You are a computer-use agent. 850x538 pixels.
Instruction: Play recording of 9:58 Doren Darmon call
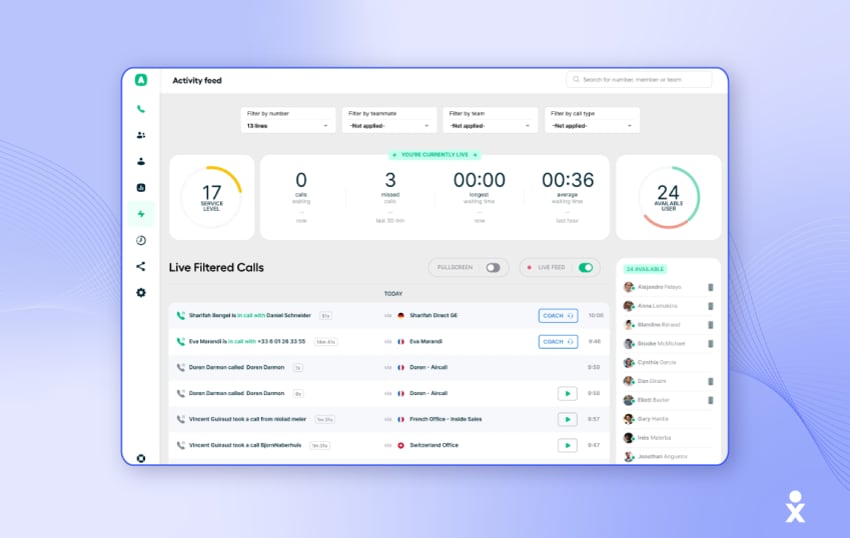[x=567, y=394]
